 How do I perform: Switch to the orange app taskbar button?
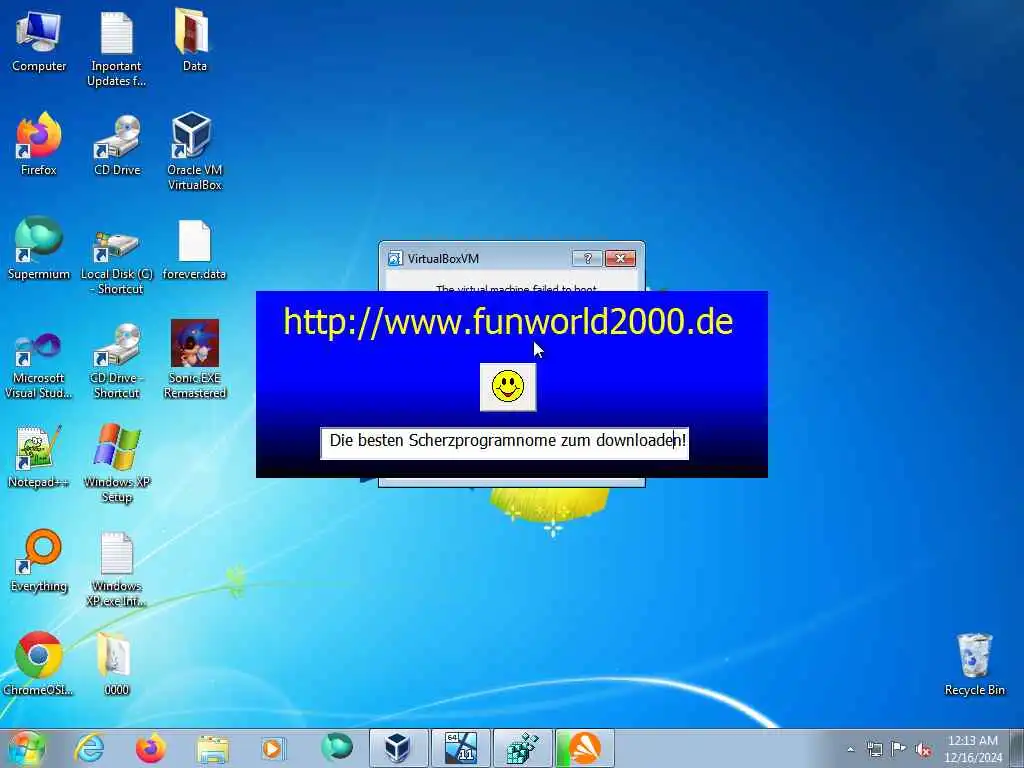[584, 748]
